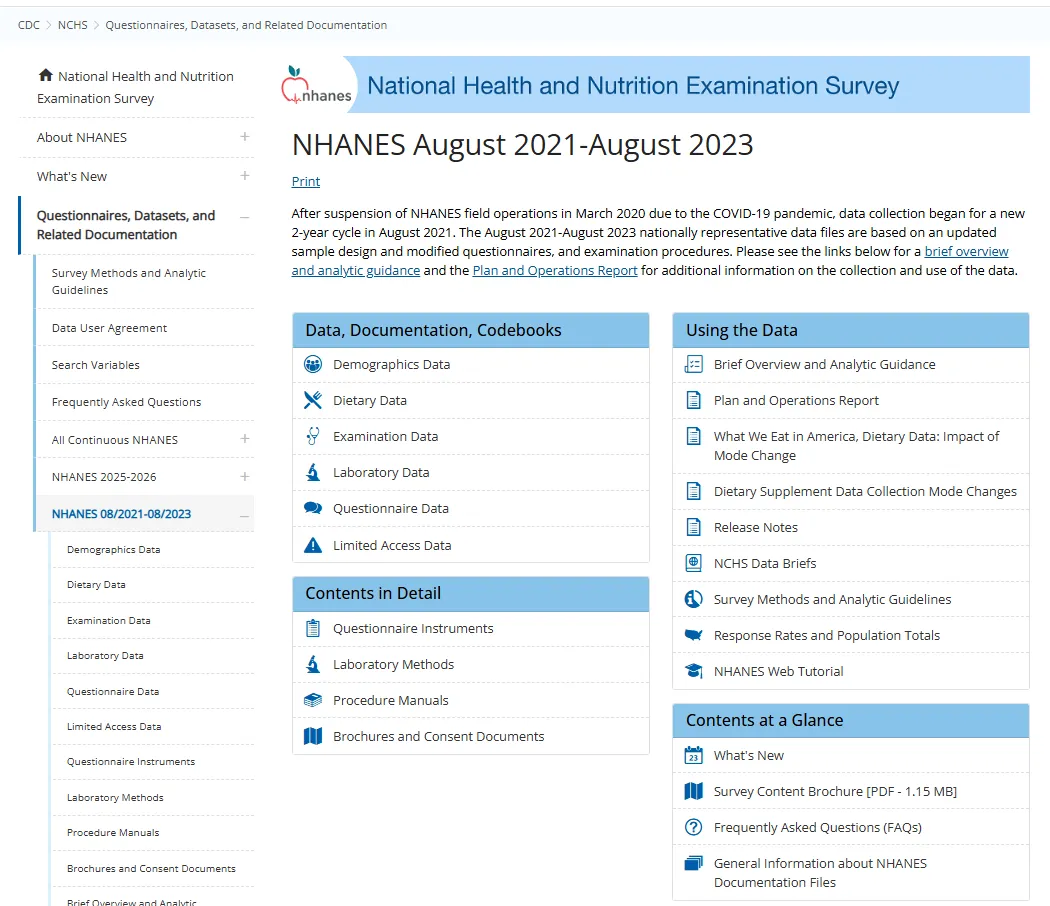This screenshot has width=1050, height=906.
Task: Expand the NHANES 2025-2026 submenu
Action: [x=245, y=477]
